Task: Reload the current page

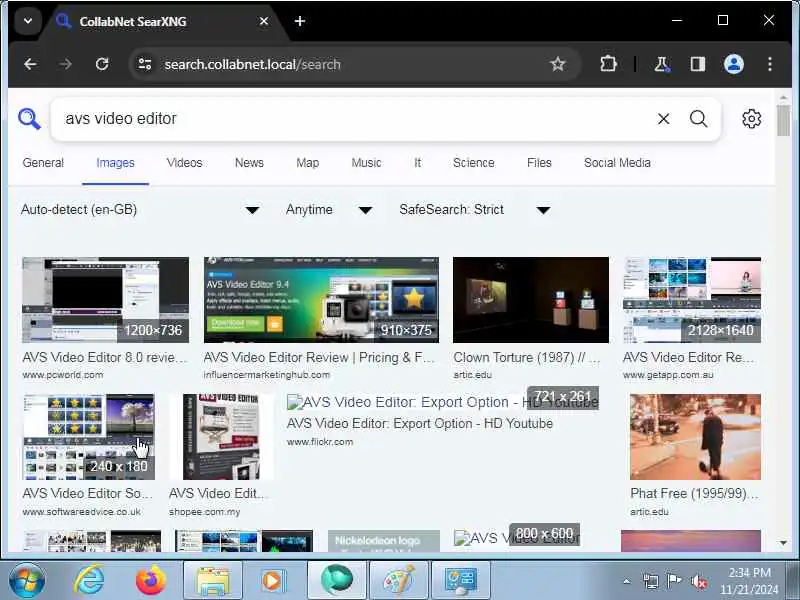Action: [x=102, y=64]
